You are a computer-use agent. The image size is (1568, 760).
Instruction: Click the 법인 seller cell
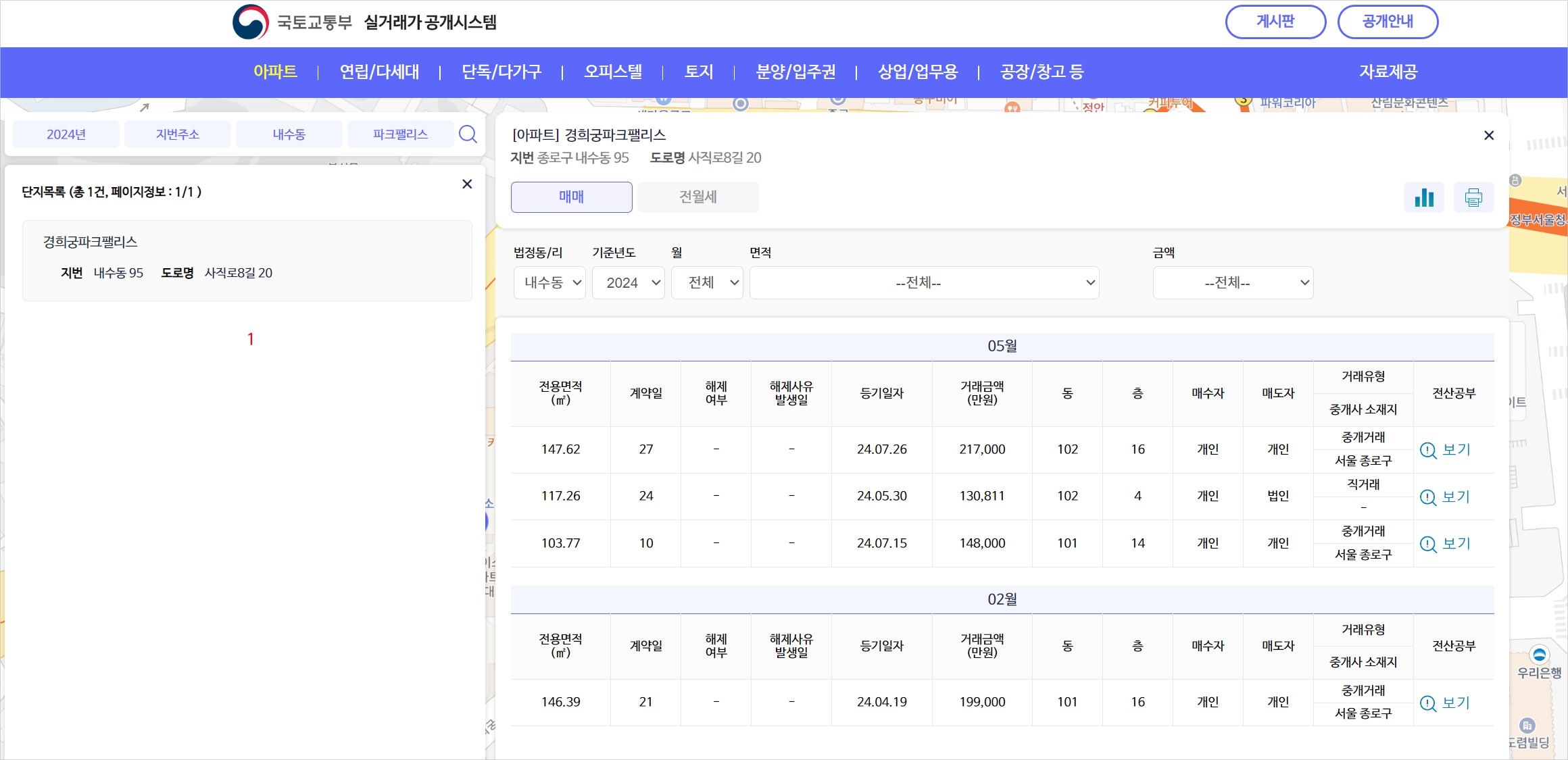(x=1278, y=497)
